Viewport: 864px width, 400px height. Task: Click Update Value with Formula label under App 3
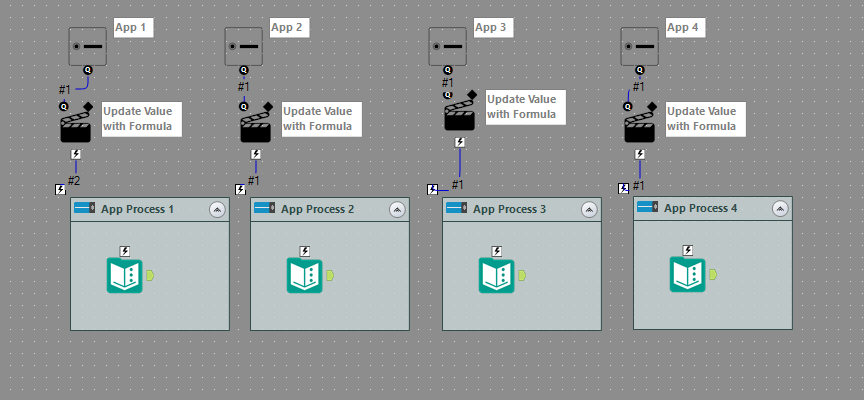click(x=526, y=107)
